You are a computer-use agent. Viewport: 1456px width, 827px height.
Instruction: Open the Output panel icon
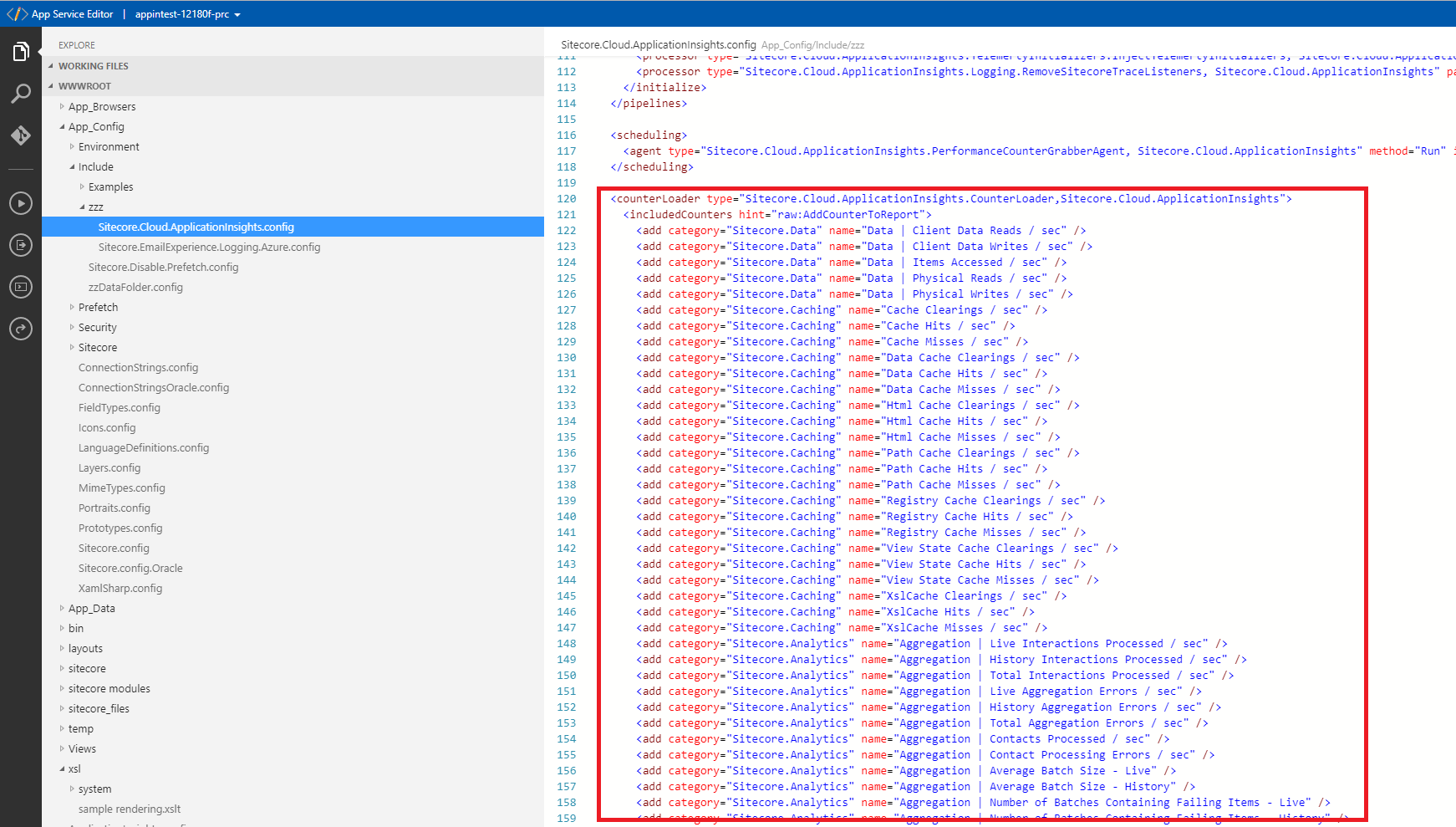(21, 245)
